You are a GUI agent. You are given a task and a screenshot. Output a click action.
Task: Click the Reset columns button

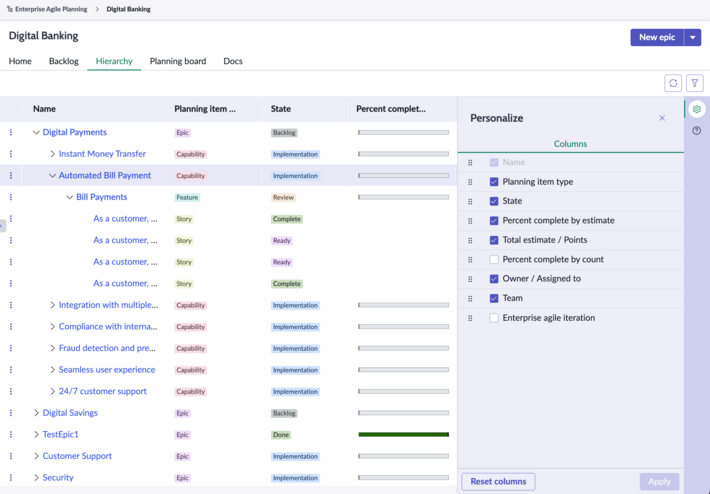click(498, 481)
